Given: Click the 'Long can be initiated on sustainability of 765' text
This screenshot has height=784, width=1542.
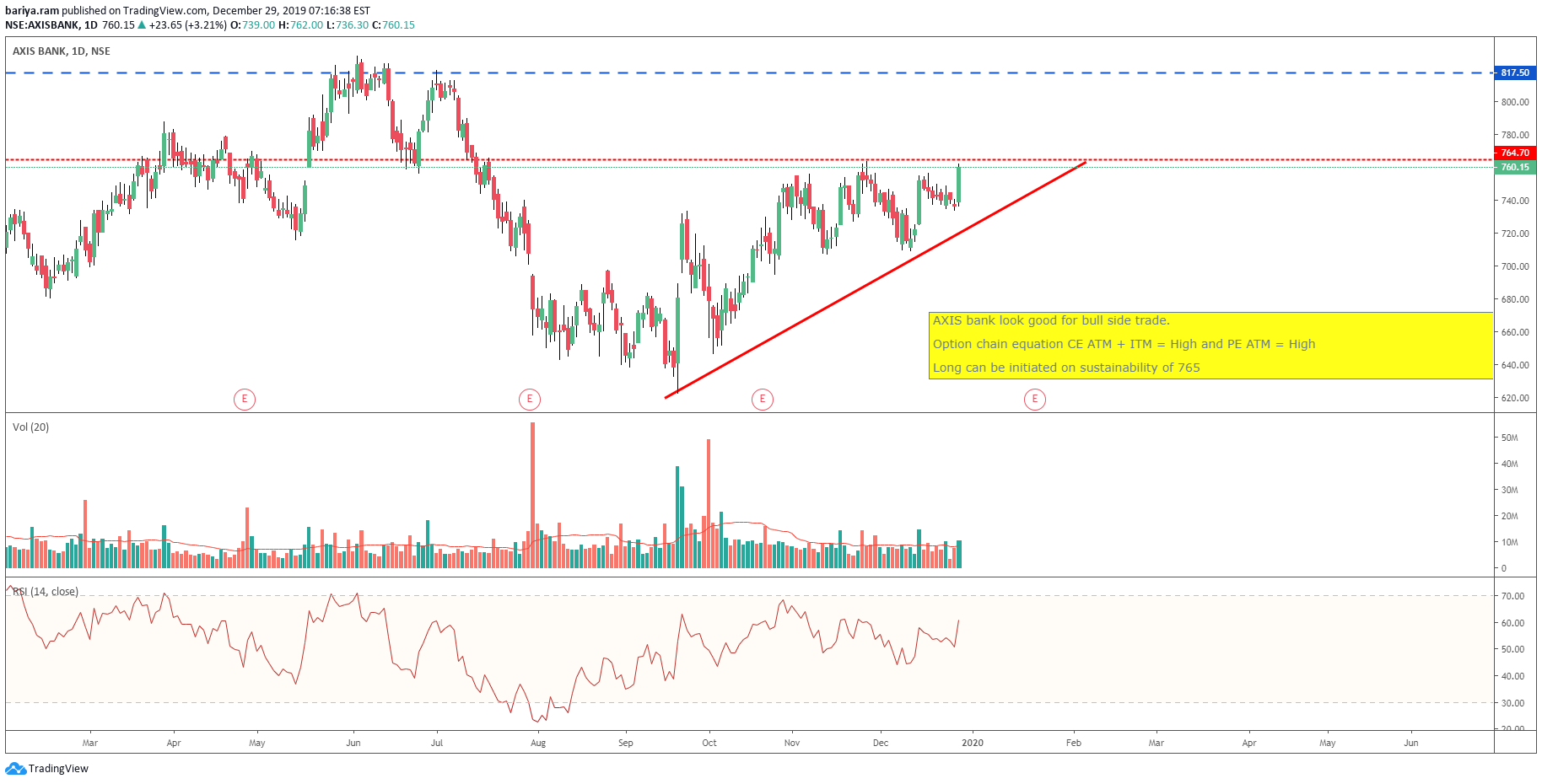Looking at the screenshot, I should [x=1066, y=368].
